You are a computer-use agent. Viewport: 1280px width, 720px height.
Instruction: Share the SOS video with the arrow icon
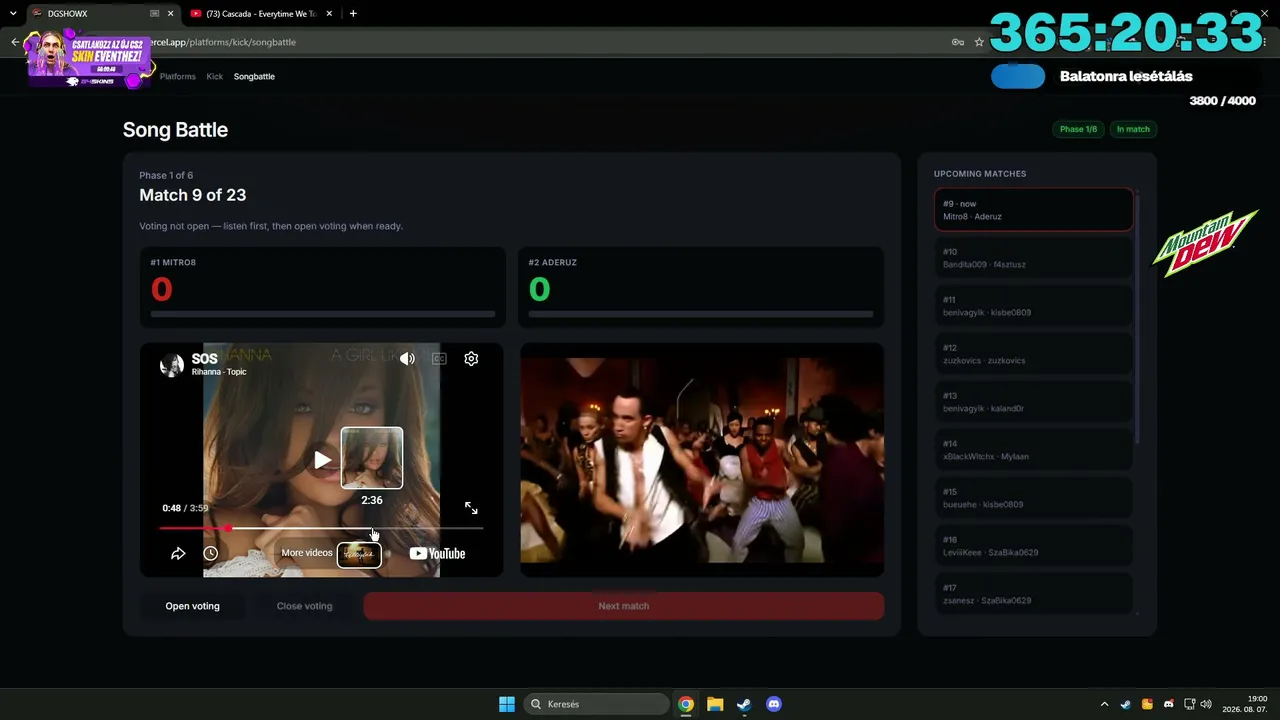click(178, 553)
